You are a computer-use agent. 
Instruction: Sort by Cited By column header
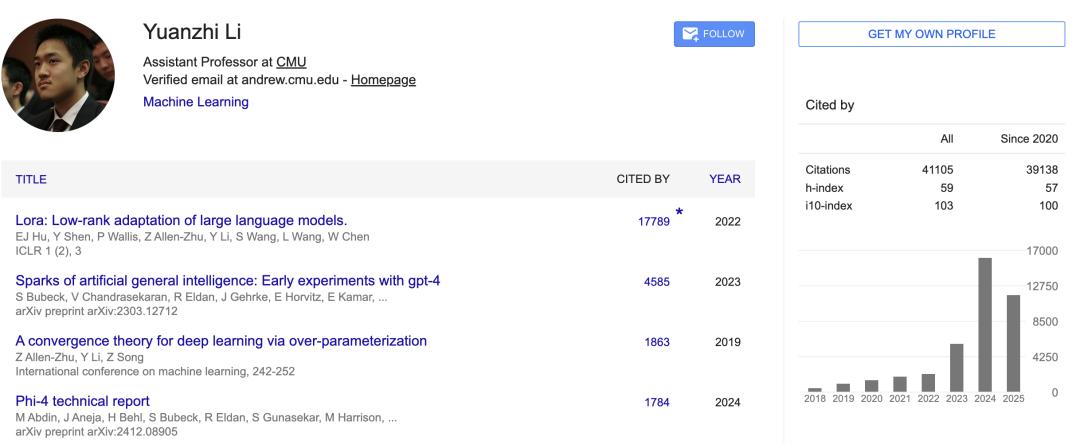click(x=642, y=180)
